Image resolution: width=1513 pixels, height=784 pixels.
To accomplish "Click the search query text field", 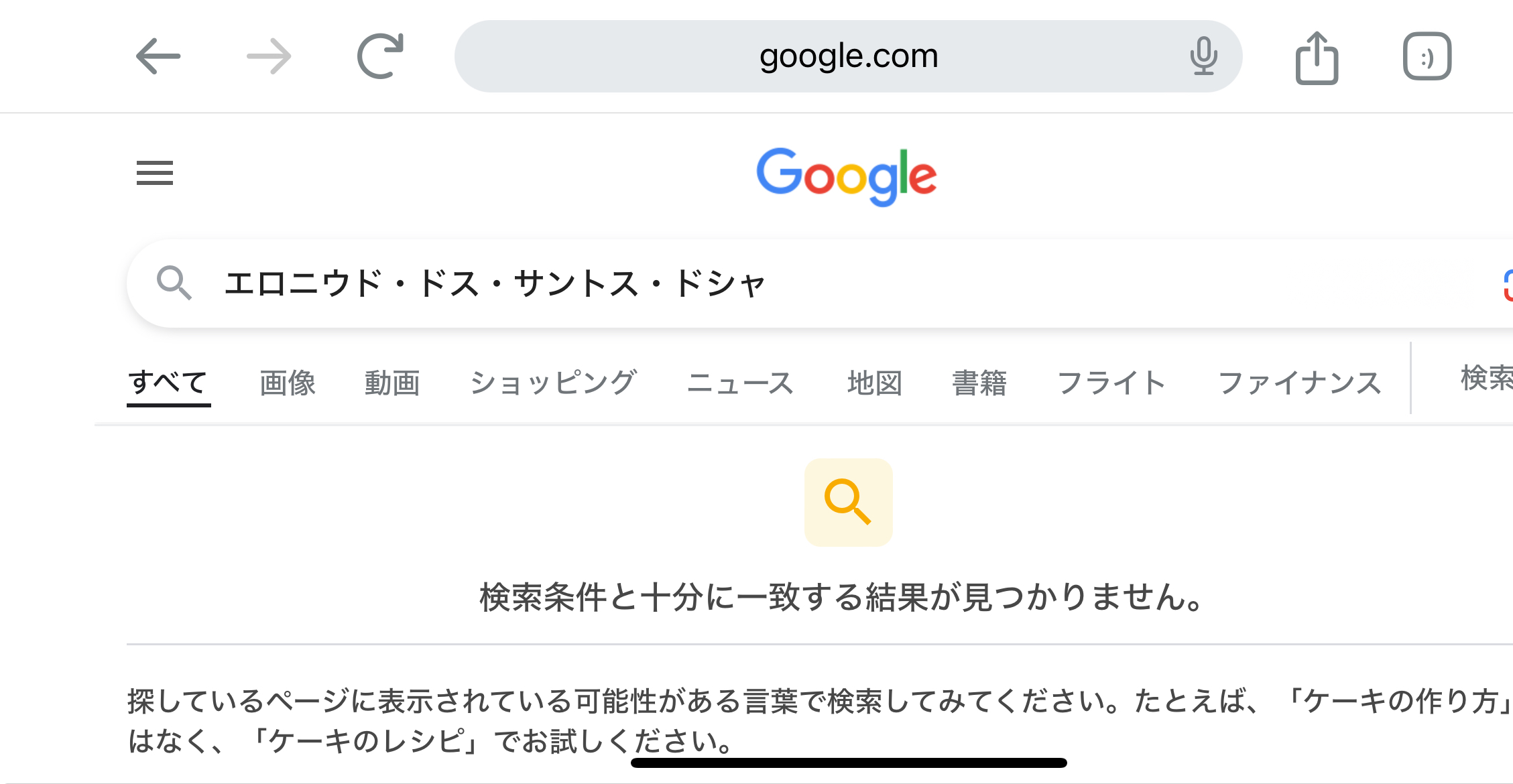I will click(x=804, y=283).
